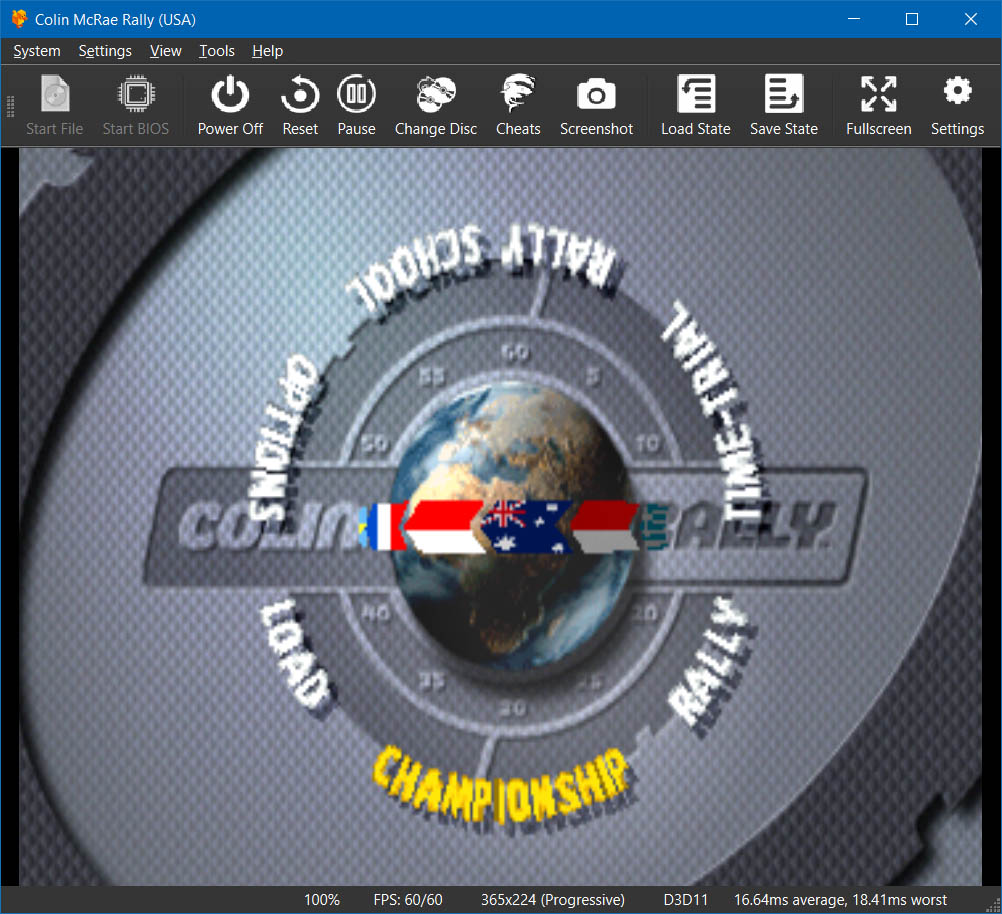Open the Help menu

(267, 51)
